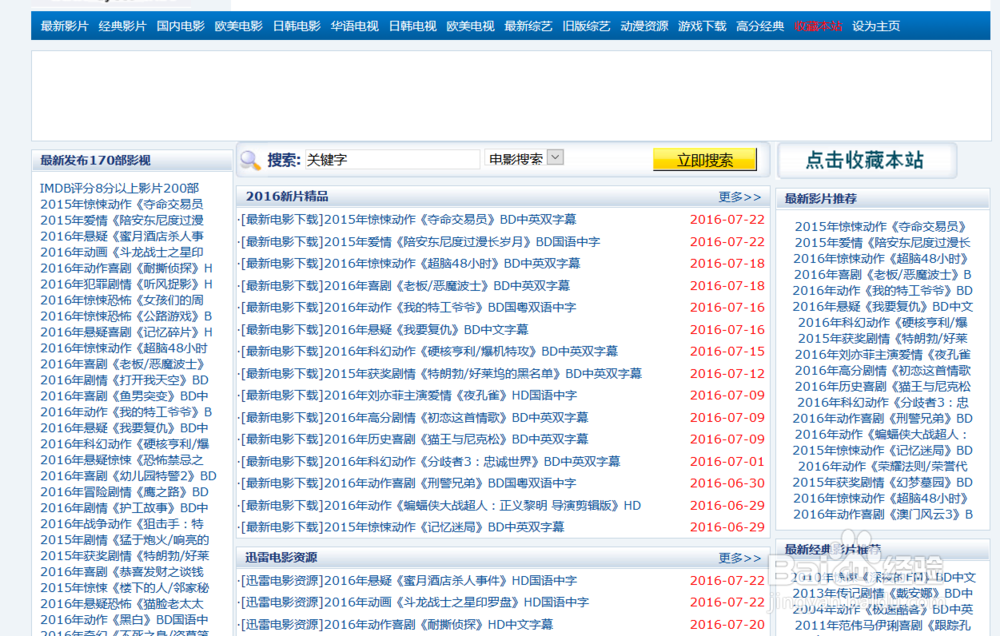The width and height of the screenshot is (1000, 636).
Task: Open left sidebar 2016年犯罪剧情《听风捉影》 link
Action: pos(126,285)
